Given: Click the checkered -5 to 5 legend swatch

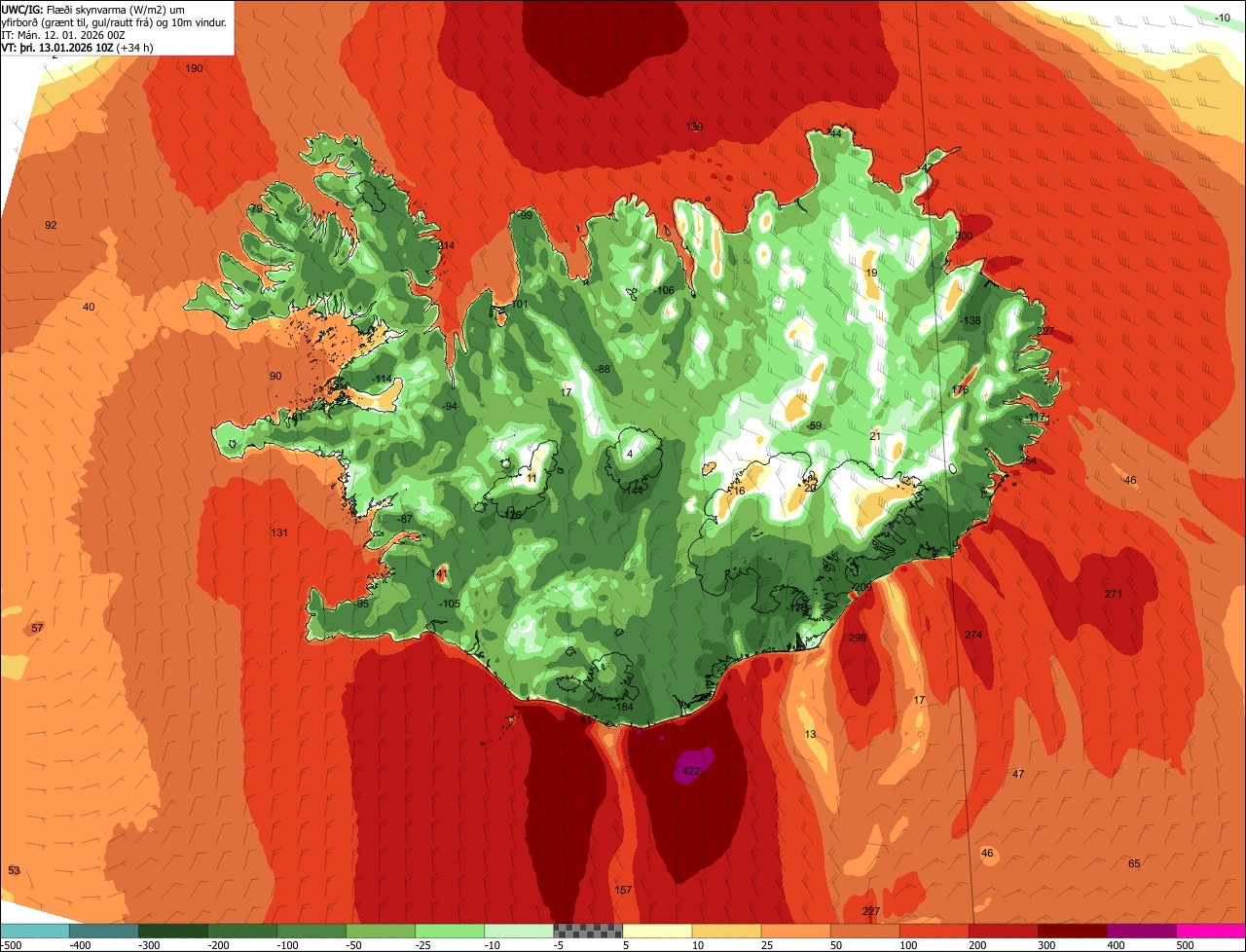Looking at the screenshot, I should pyautogui.click(x=588, y=931).
